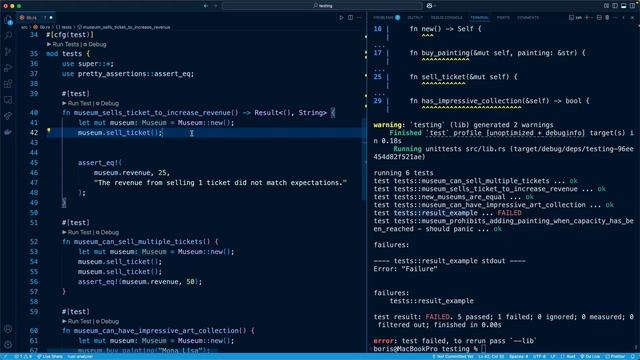Debug test museum_can_sell_multiple_tickets
This screenshot has height=360, width=640.
[107, 232]
